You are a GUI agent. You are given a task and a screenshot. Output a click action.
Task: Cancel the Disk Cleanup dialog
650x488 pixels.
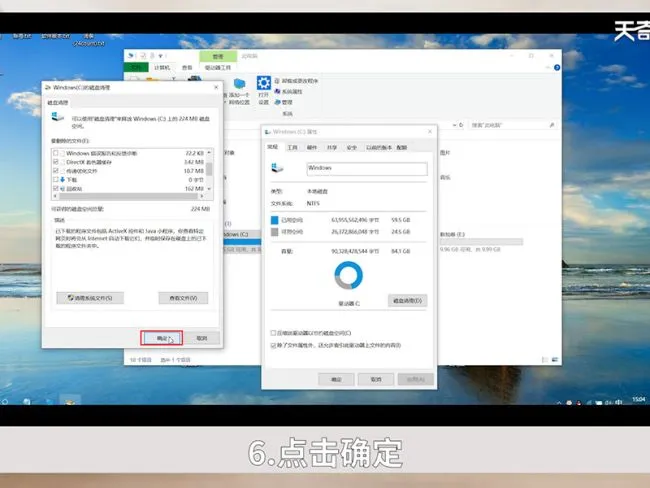tap(202, 338)
